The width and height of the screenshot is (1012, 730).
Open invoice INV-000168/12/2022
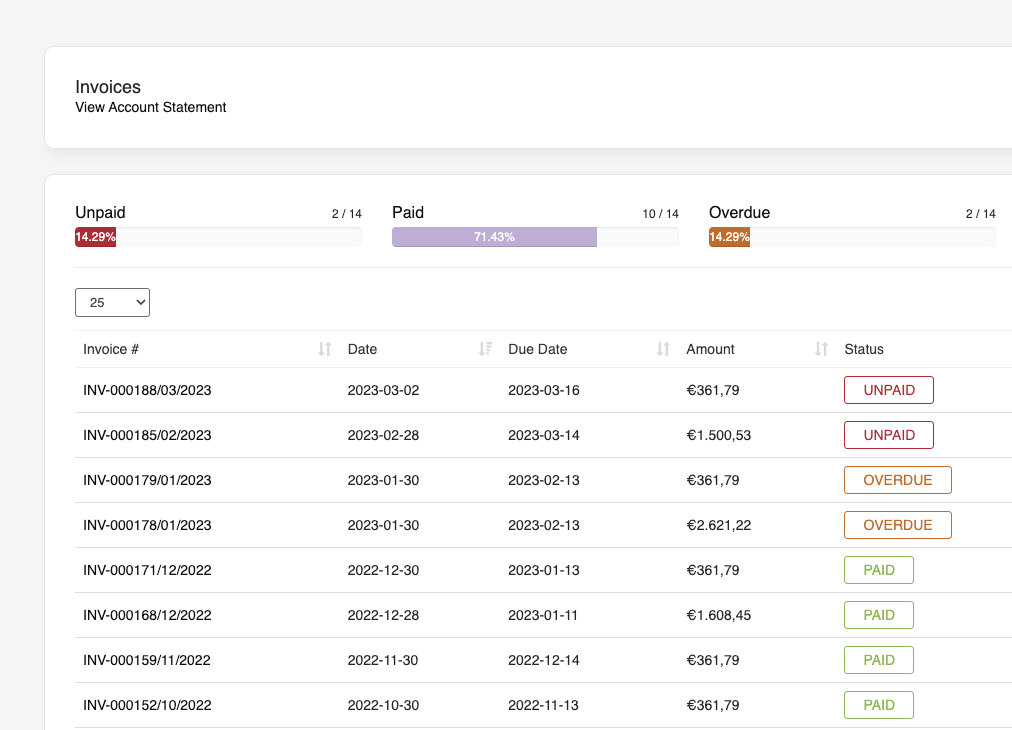[147, 615]
